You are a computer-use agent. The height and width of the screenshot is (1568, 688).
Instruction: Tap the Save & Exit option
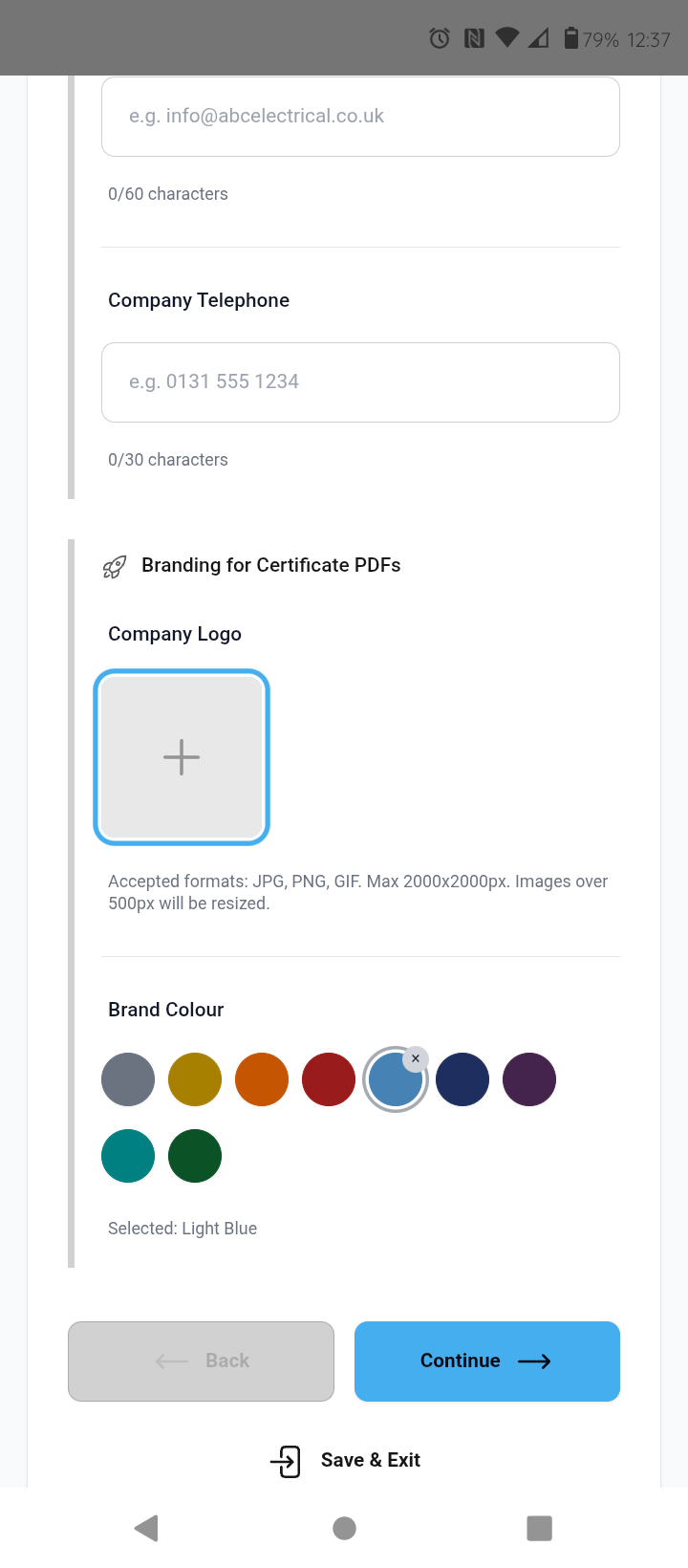(371, 1460)
